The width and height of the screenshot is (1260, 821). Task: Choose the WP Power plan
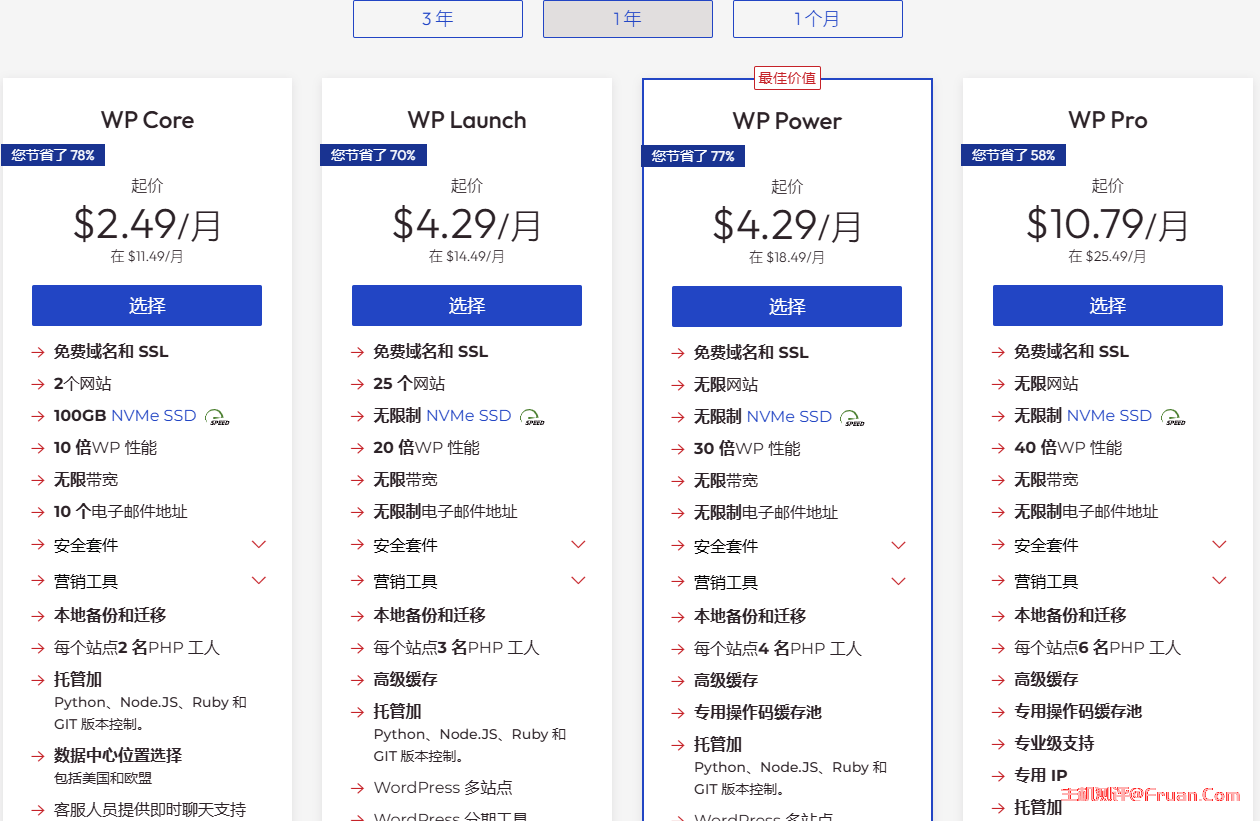coord(787,306)
